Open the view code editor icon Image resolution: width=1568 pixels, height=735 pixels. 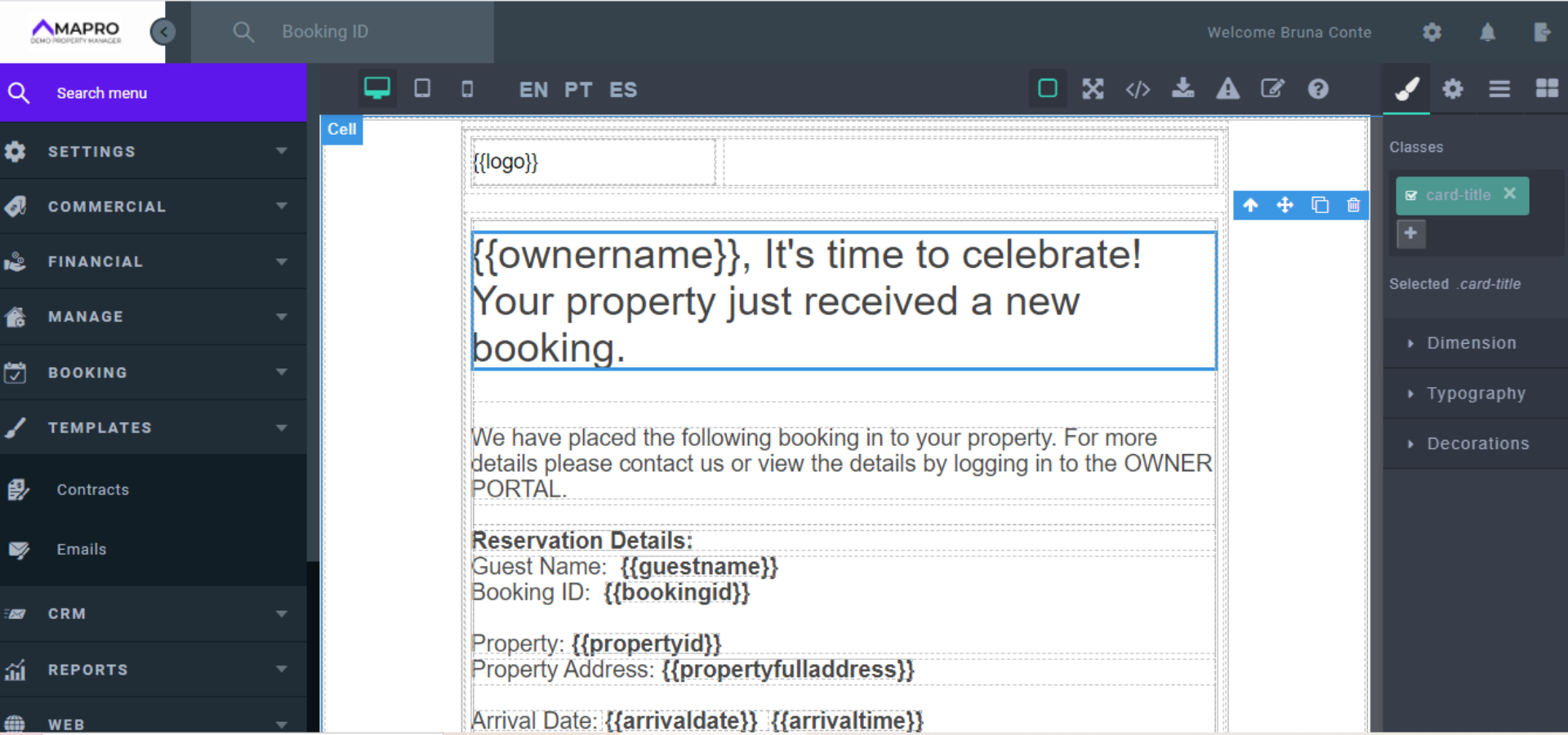(x=1138, y=89)
